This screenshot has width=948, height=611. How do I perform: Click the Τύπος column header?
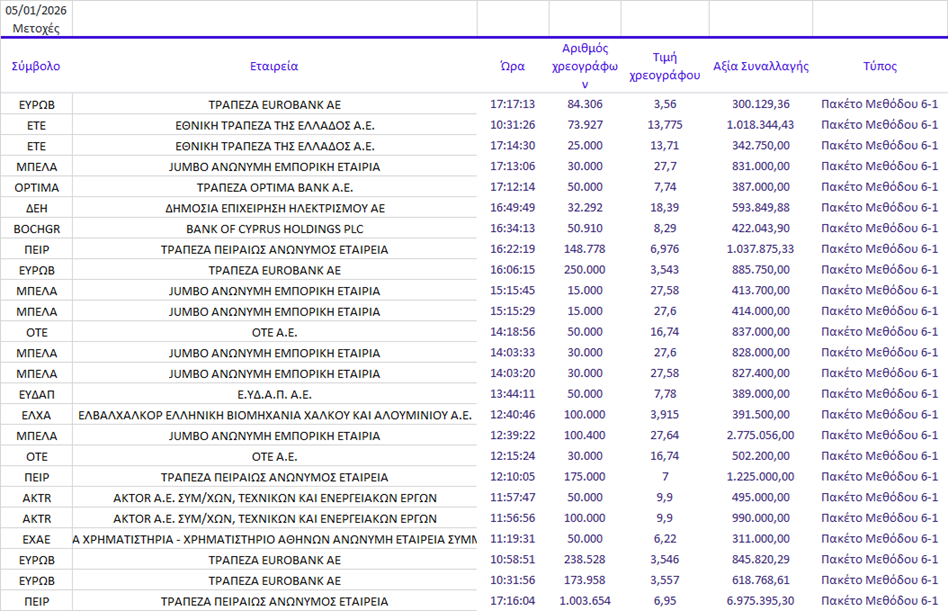880,66
